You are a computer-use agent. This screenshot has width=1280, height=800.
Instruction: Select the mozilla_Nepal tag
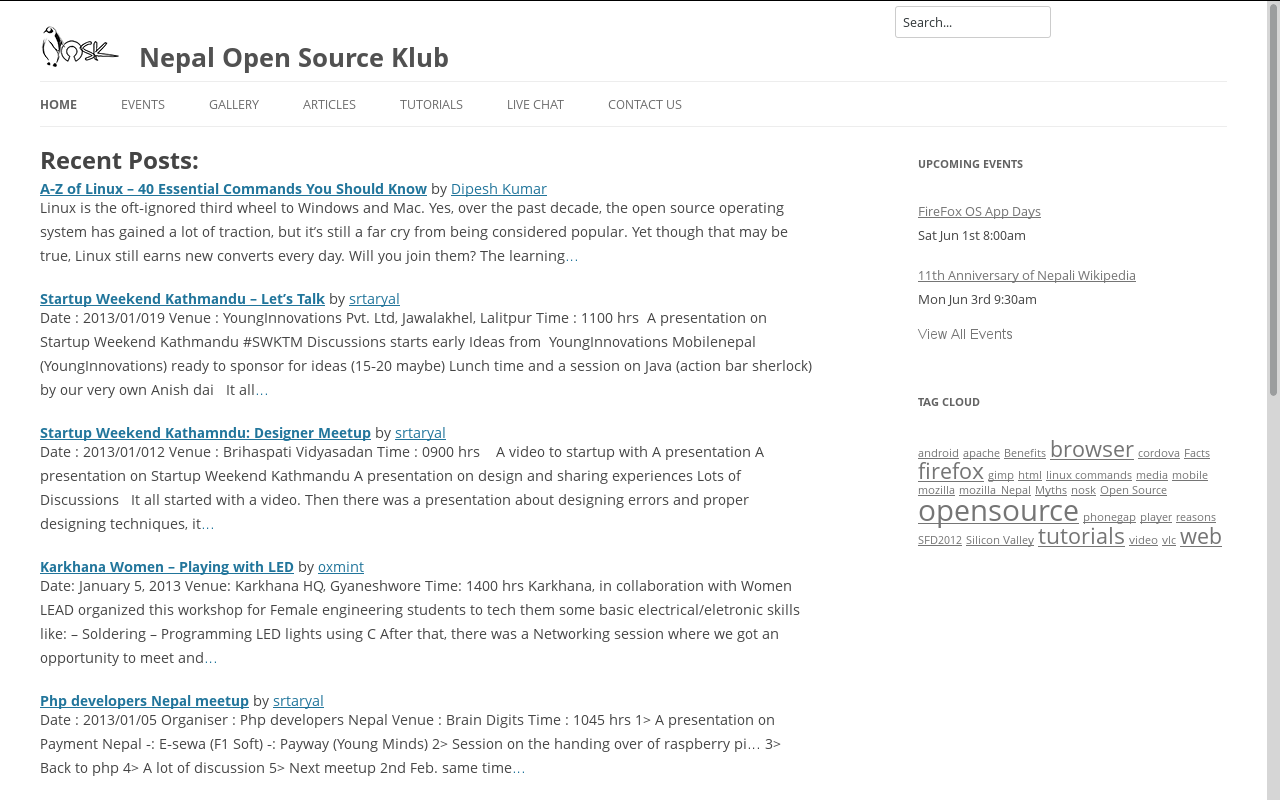pyautogui.click(x=995, y=490)
